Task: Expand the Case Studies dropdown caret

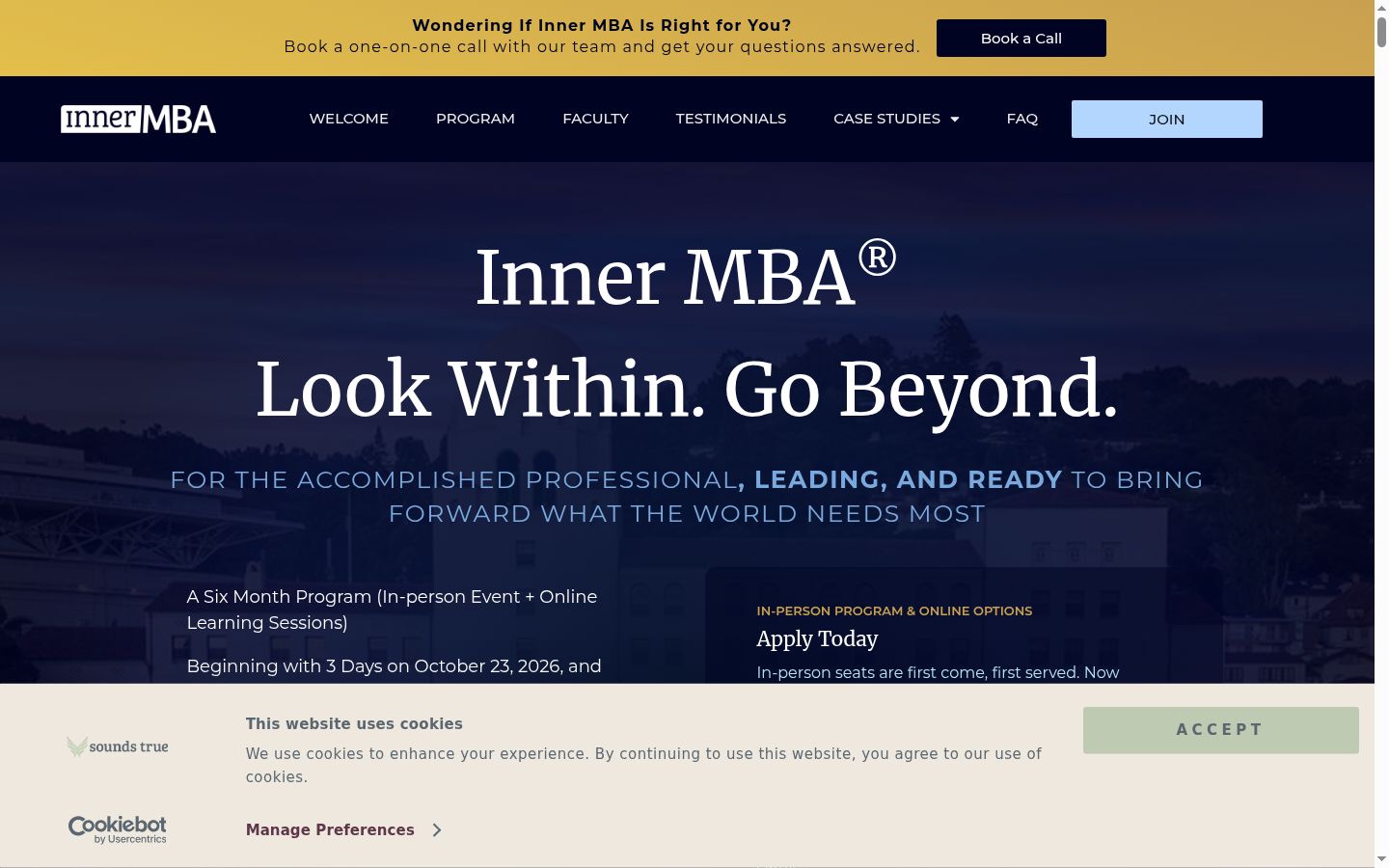Action: pyautogui.click(x=955, y=119)
